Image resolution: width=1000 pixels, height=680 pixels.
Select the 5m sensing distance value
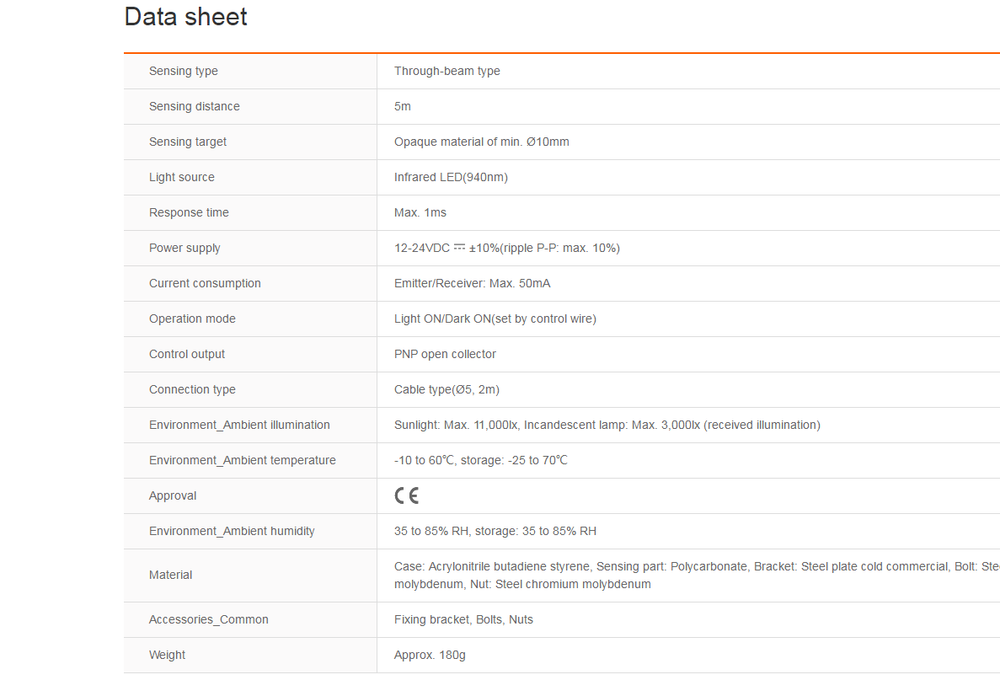[402, 107]
